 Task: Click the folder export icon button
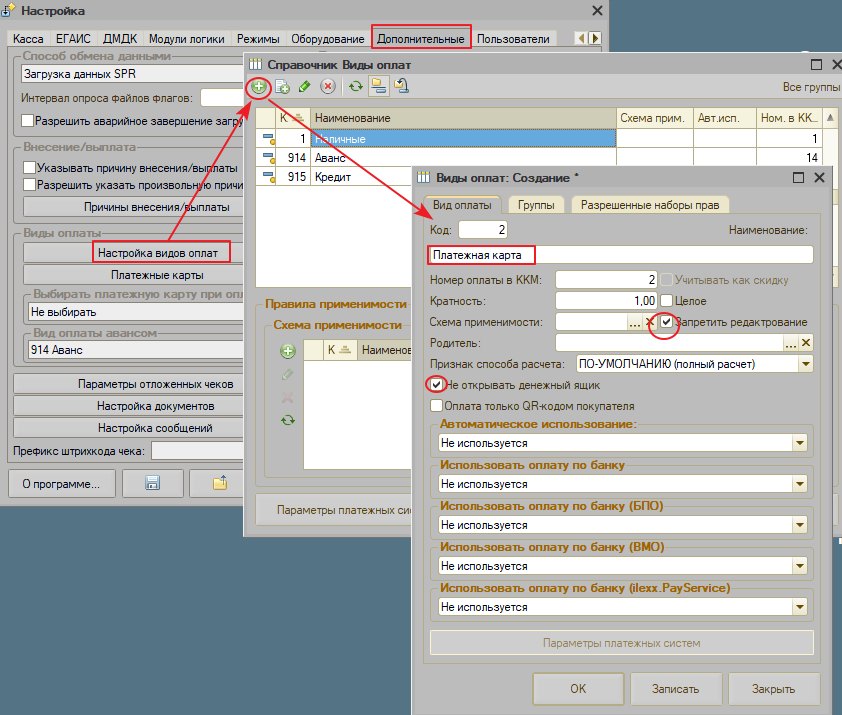click(x=220, y=483)
